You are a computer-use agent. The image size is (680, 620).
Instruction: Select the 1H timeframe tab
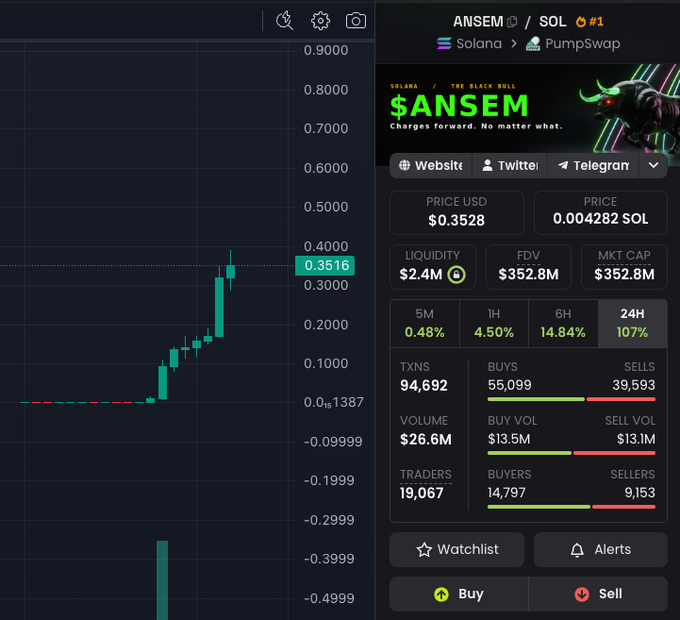click(x=494, y=323)
